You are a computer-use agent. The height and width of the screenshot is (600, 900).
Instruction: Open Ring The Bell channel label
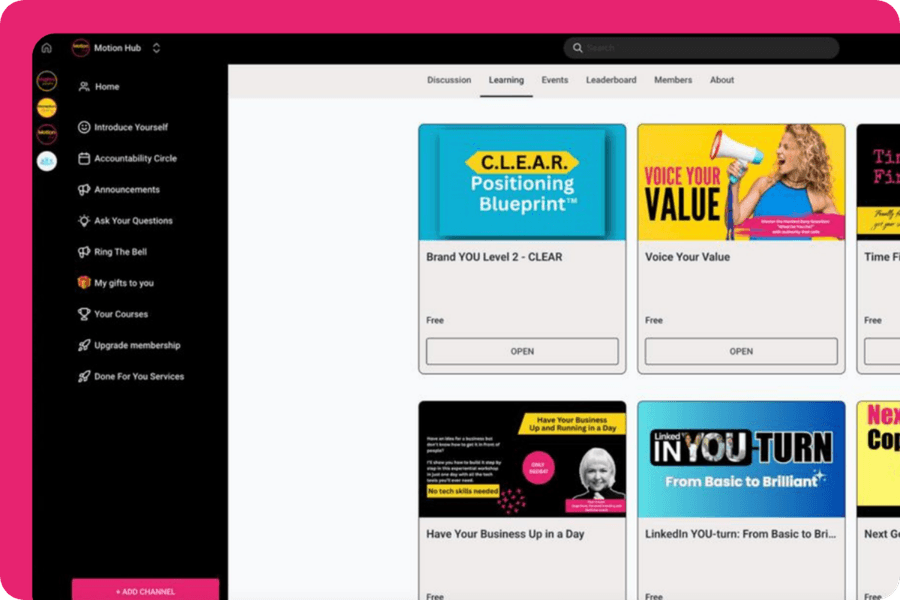(121, 251)
